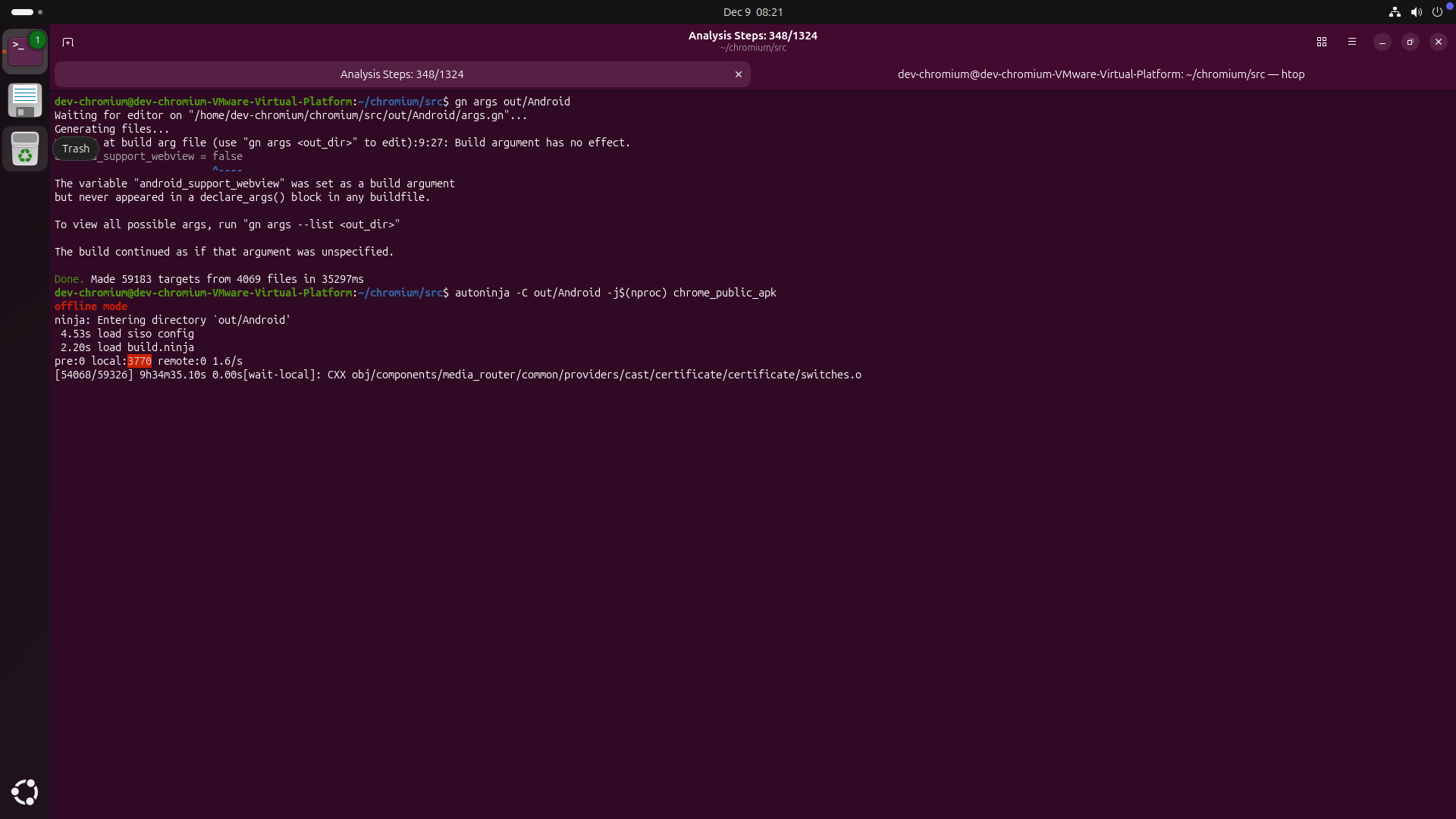The width and height of the screenshot is (1456, 819).
Task: Show applications via the Ubuntu logo
Action: tap(25, 792)
